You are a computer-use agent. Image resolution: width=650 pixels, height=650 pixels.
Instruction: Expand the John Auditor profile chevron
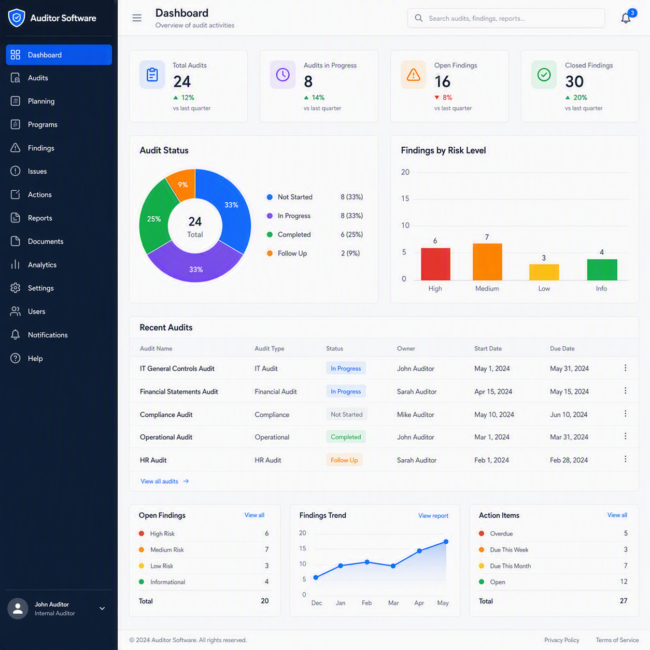102,609
